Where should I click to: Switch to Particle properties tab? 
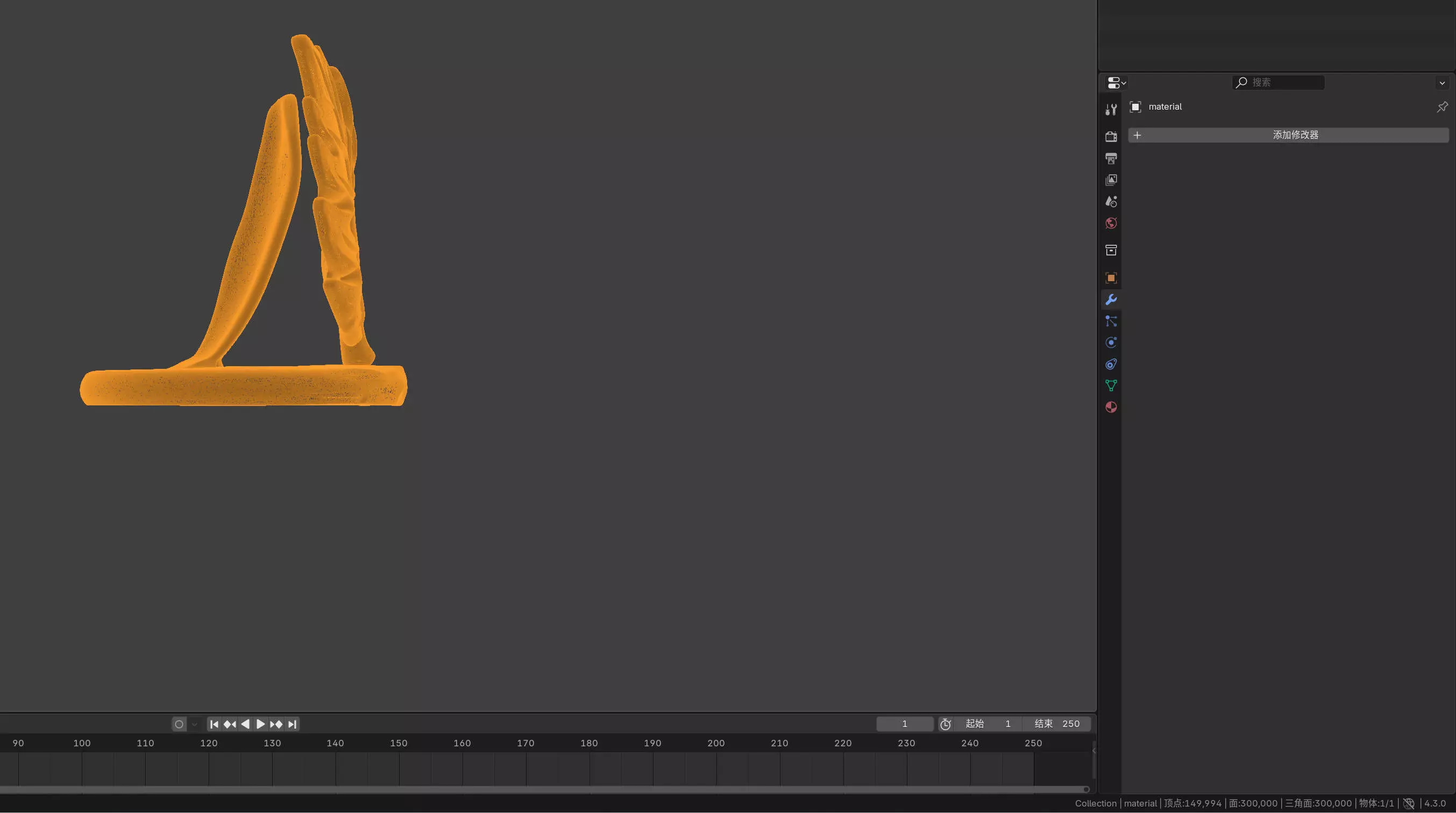click(1111, 321)
